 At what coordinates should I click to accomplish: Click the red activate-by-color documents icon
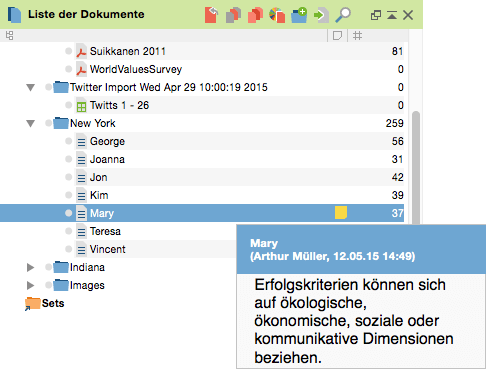point(255,15)
